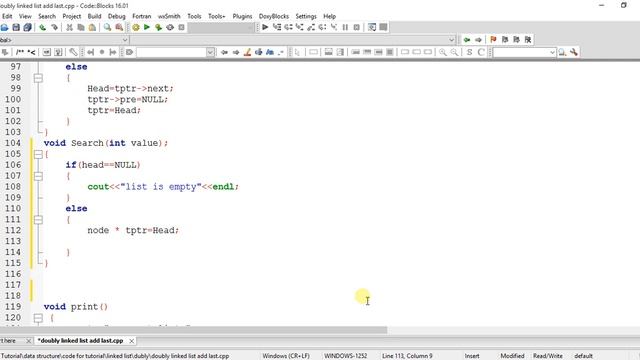Click the S source toggle icon

click(469, 52)
